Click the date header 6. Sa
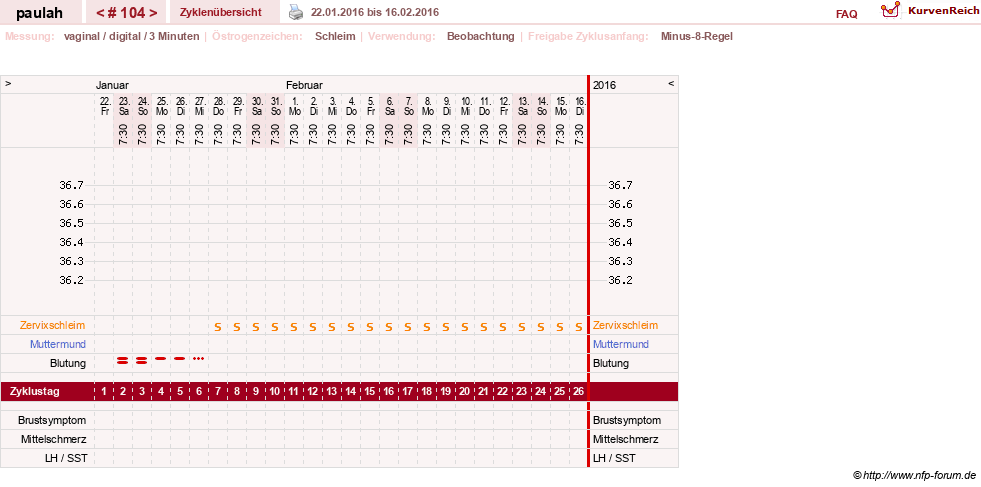This screenshot has height=487, width=981. pos(389,106)
